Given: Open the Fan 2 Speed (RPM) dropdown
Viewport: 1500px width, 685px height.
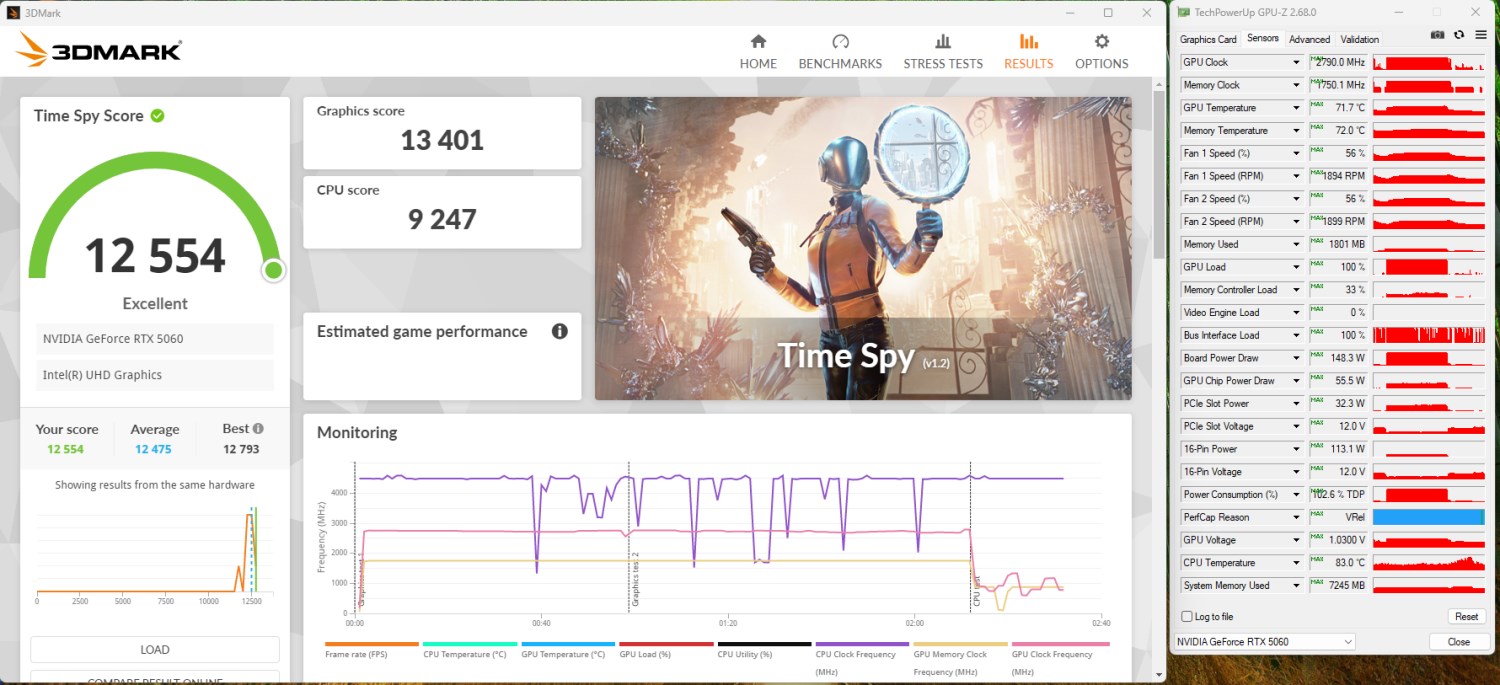Looking at the screenshot, I should (1296, 222).
